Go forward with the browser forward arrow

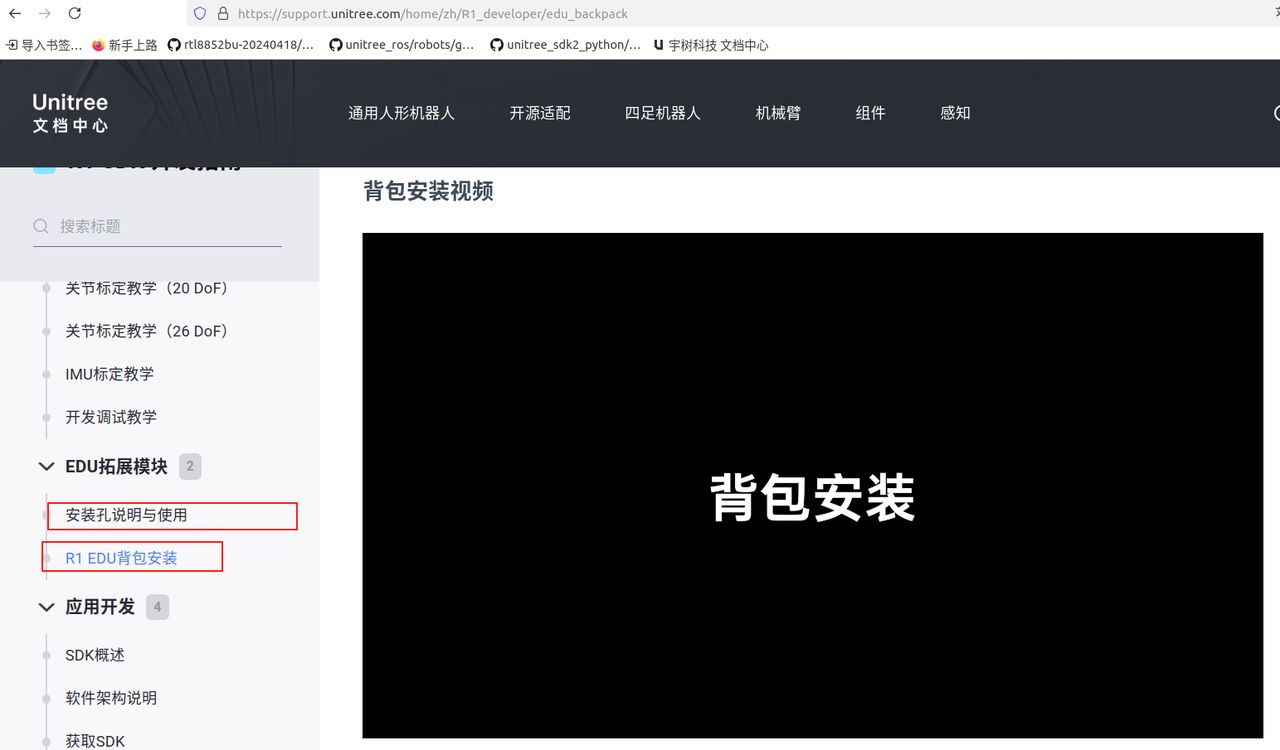click(x=44, y=14)
